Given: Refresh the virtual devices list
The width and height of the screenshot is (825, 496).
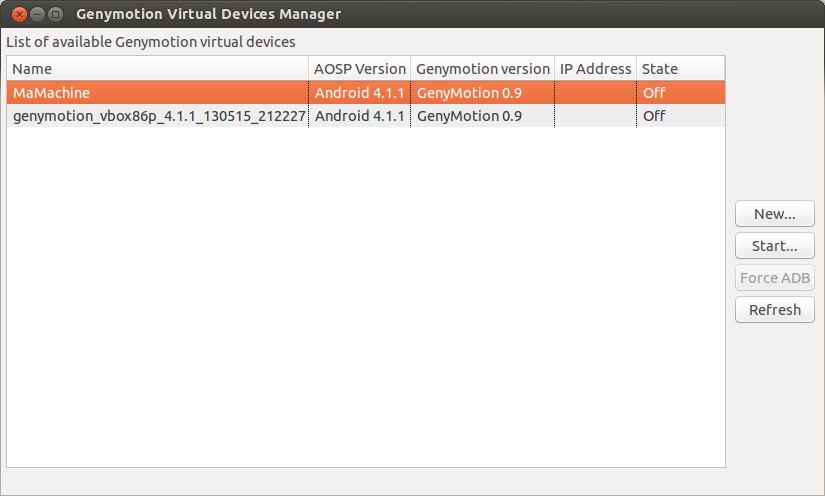Looking at the screenshot, I should click(x=774, y=310).
